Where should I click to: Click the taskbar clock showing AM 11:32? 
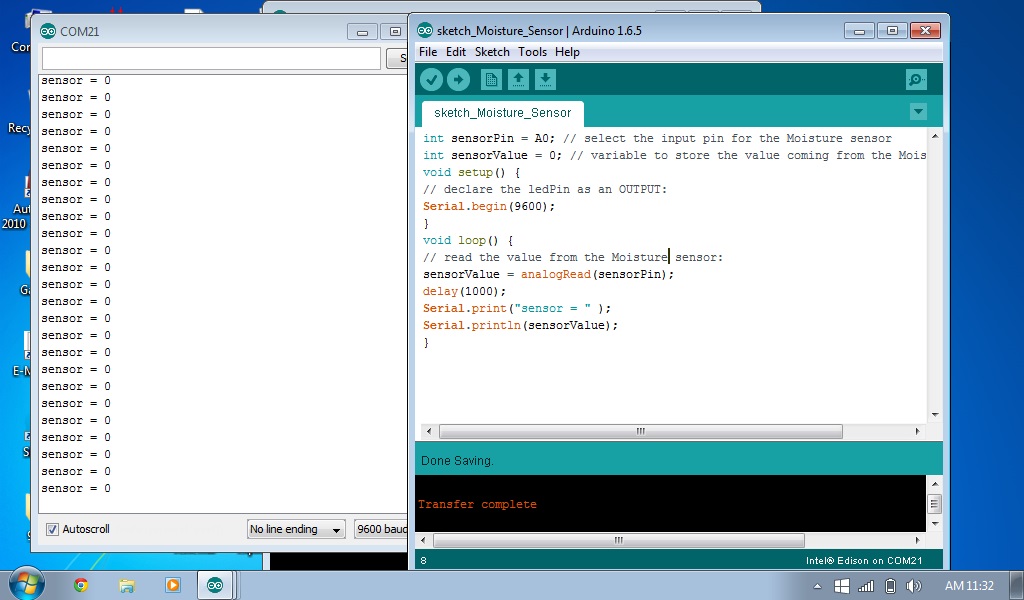(x=969, y=586)
